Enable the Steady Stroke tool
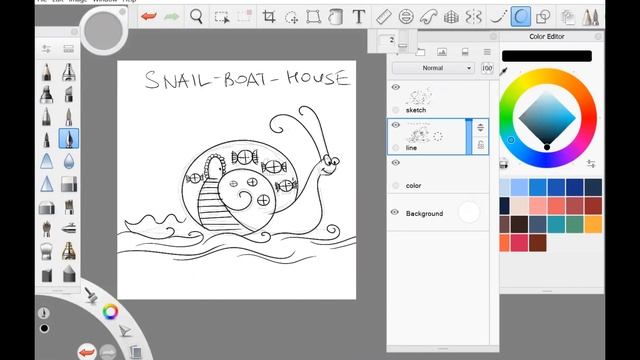640x360 pixels. click(x=498, y=17)
